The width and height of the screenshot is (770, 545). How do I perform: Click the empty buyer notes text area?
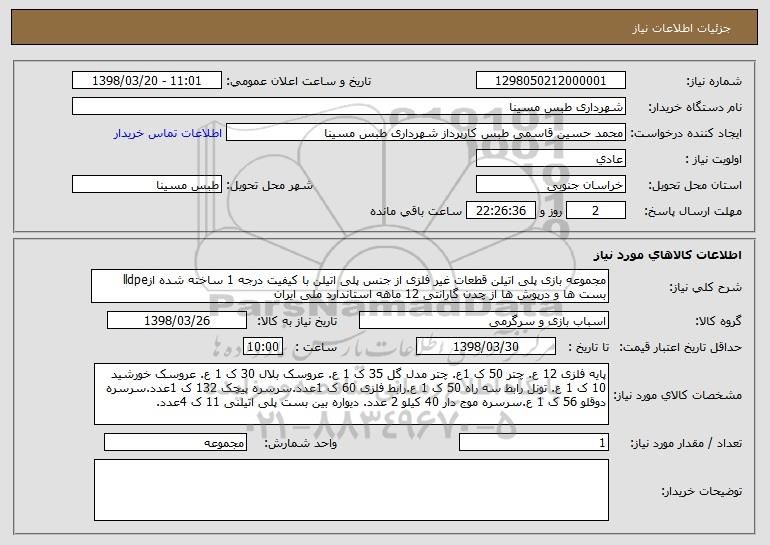pos(351,490)
